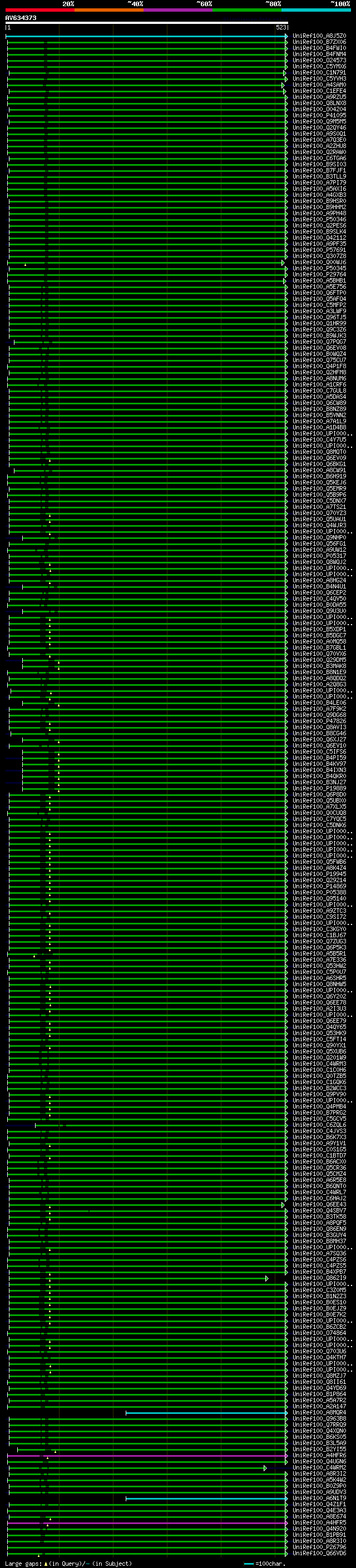Click short cyan alignment bar of the A6N1T9 row
356x1568 pixels.
pyautogui.click(x=206, y=1498)
